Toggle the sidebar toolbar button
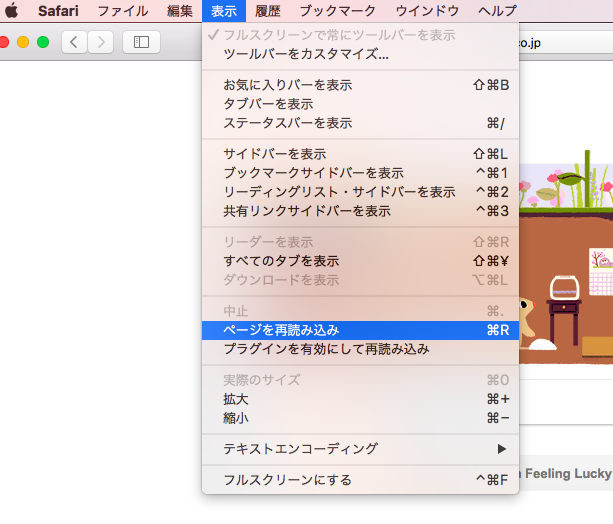Screen dimensions: 613x524 [142, 42]
